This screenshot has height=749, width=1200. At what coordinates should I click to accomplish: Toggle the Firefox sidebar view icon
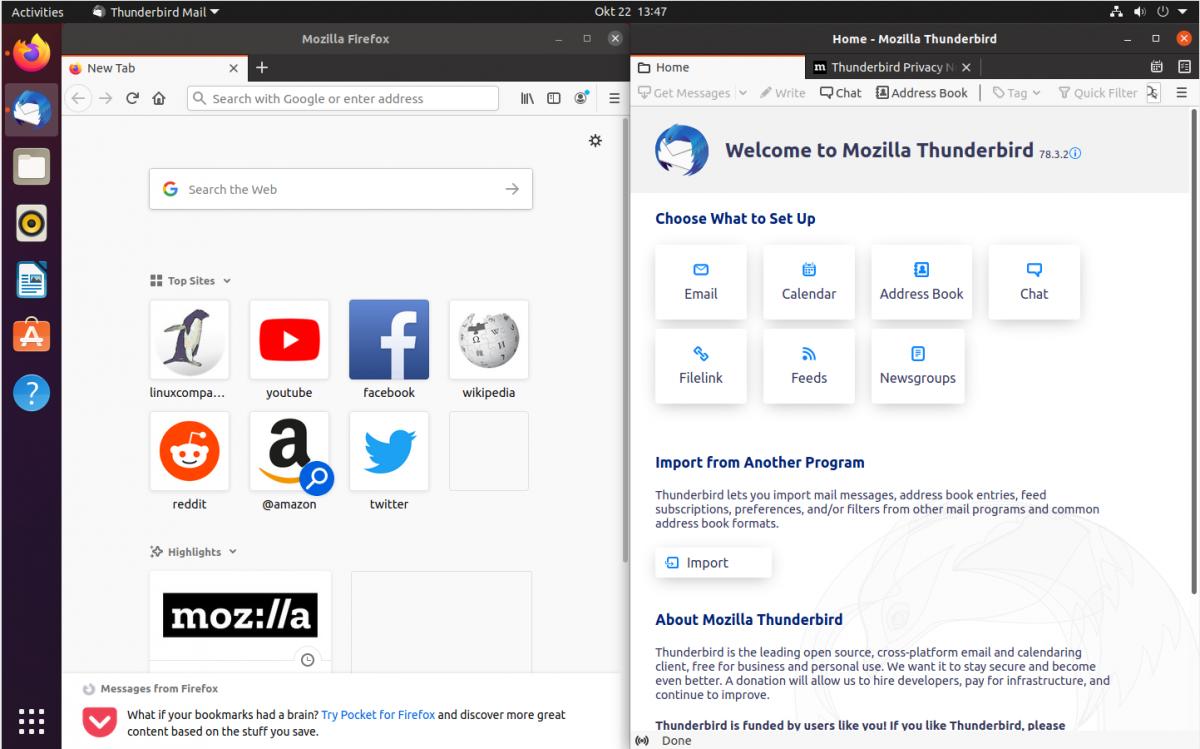pyautogui.click(x=554, y=98)
